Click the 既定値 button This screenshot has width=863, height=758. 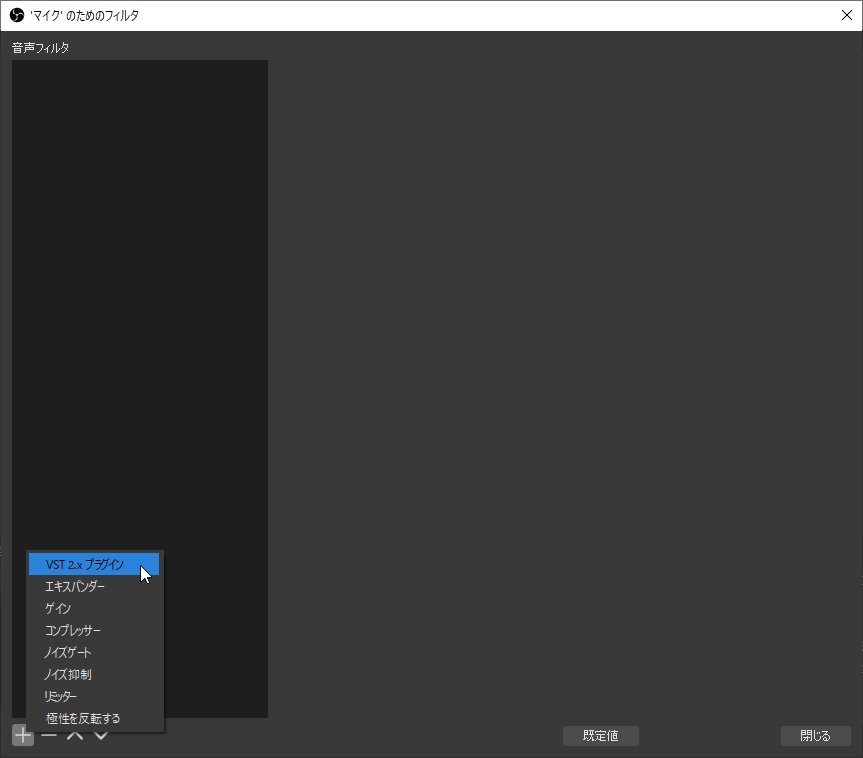[x=600, y=736]
